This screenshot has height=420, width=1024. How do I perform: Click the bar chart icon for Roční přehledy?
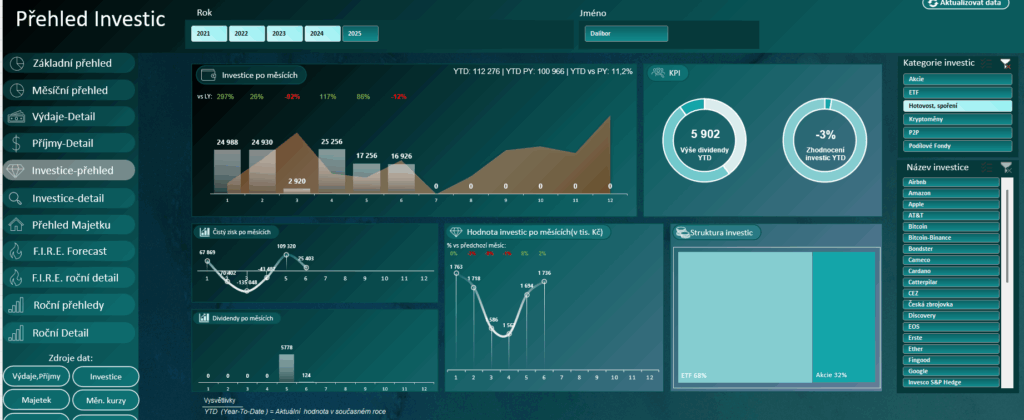pyautogui.click(x=17, y=305)
